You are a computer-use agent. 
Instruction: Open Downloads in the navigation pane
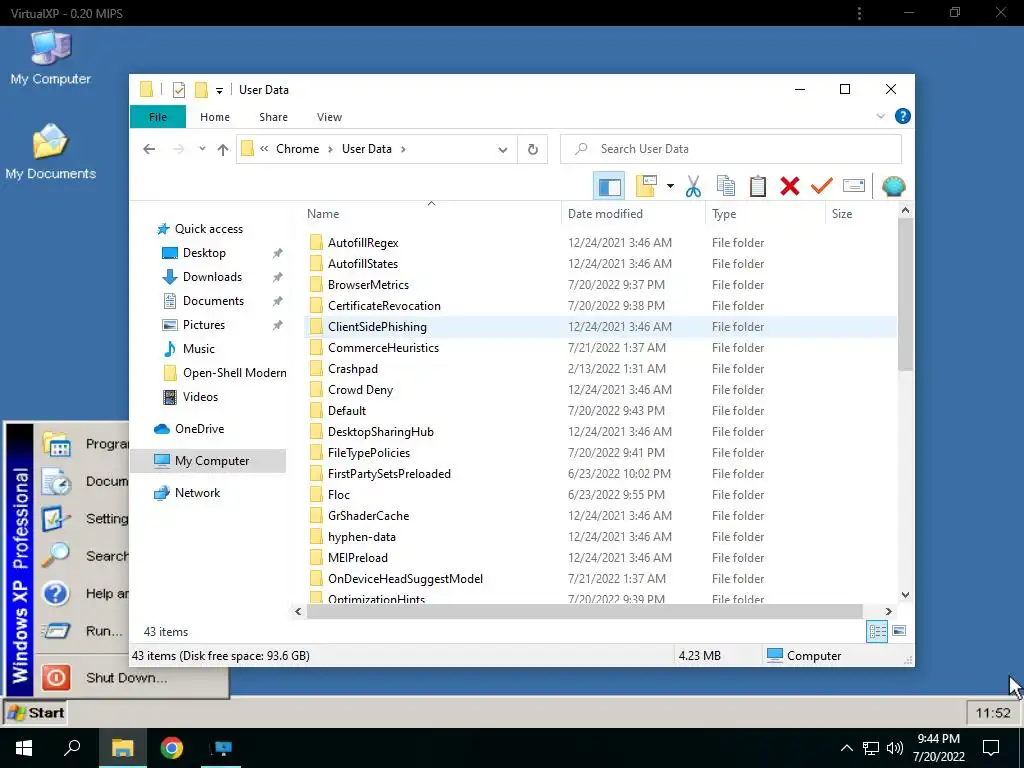212,277
